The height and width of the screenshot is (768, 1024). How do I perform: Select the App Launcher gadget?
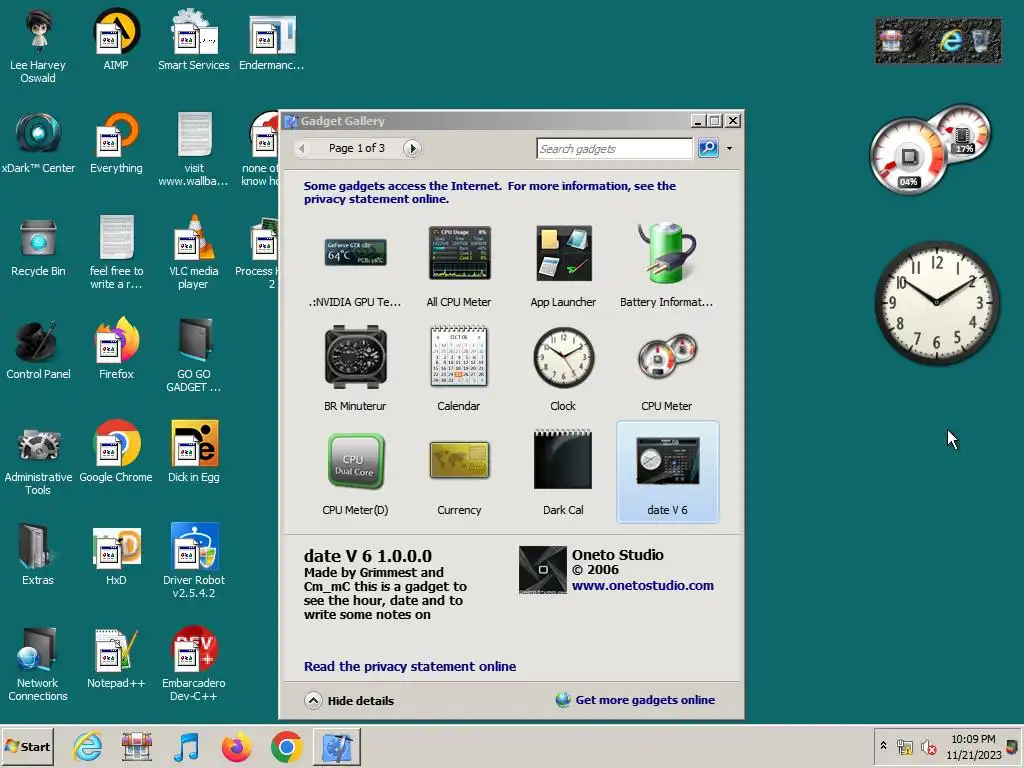(x=563, y=265)
